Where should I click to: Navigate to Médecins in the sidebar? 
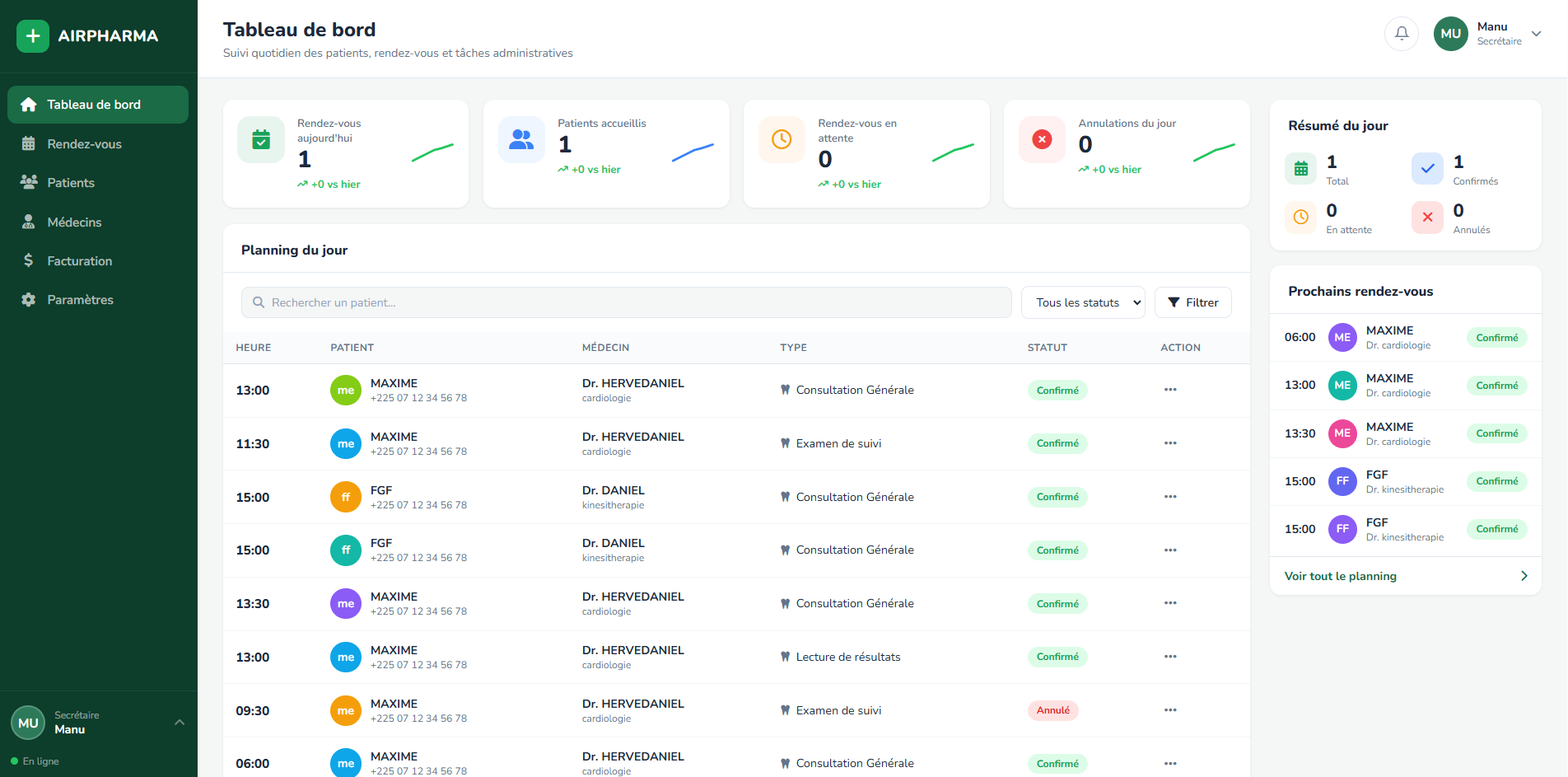(x=98, y=222)
